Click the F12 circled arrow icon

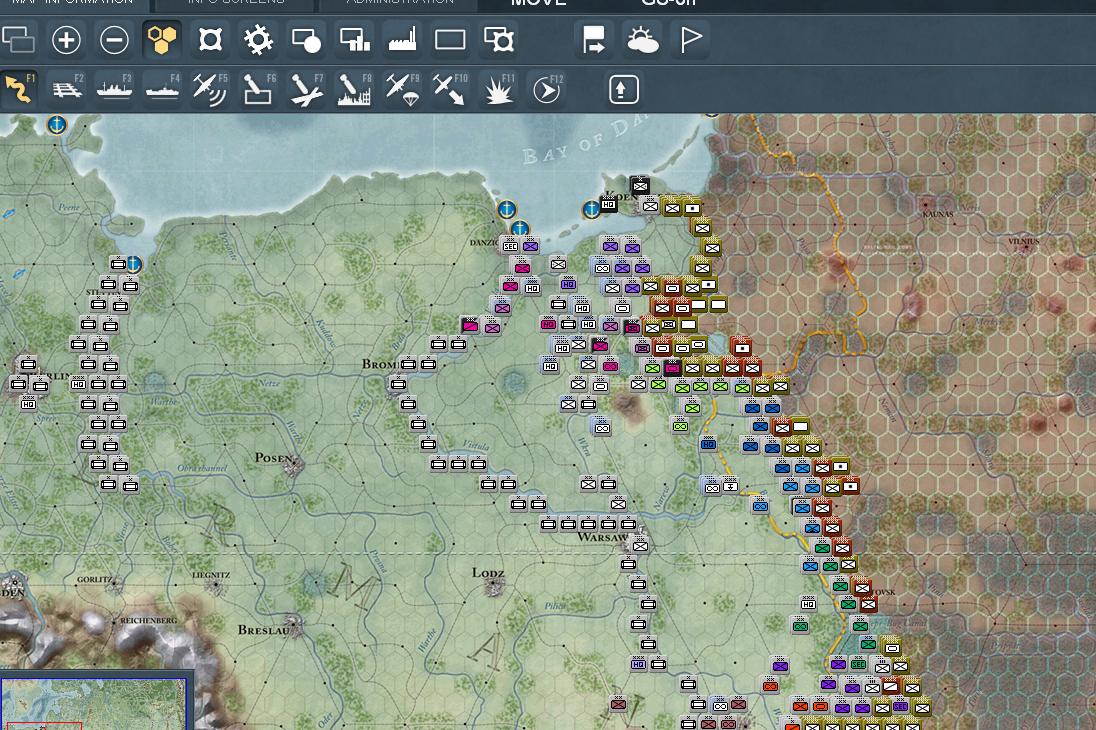point(547,89)
